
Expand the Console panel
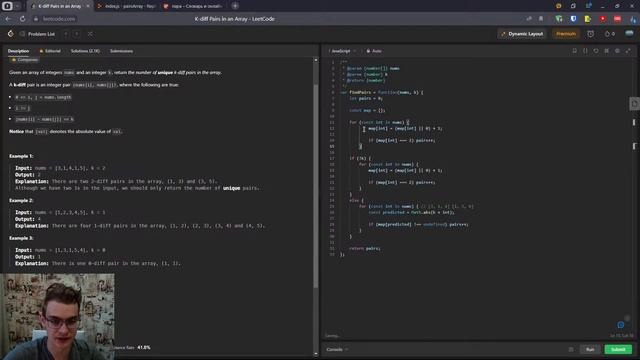(337, 349)
